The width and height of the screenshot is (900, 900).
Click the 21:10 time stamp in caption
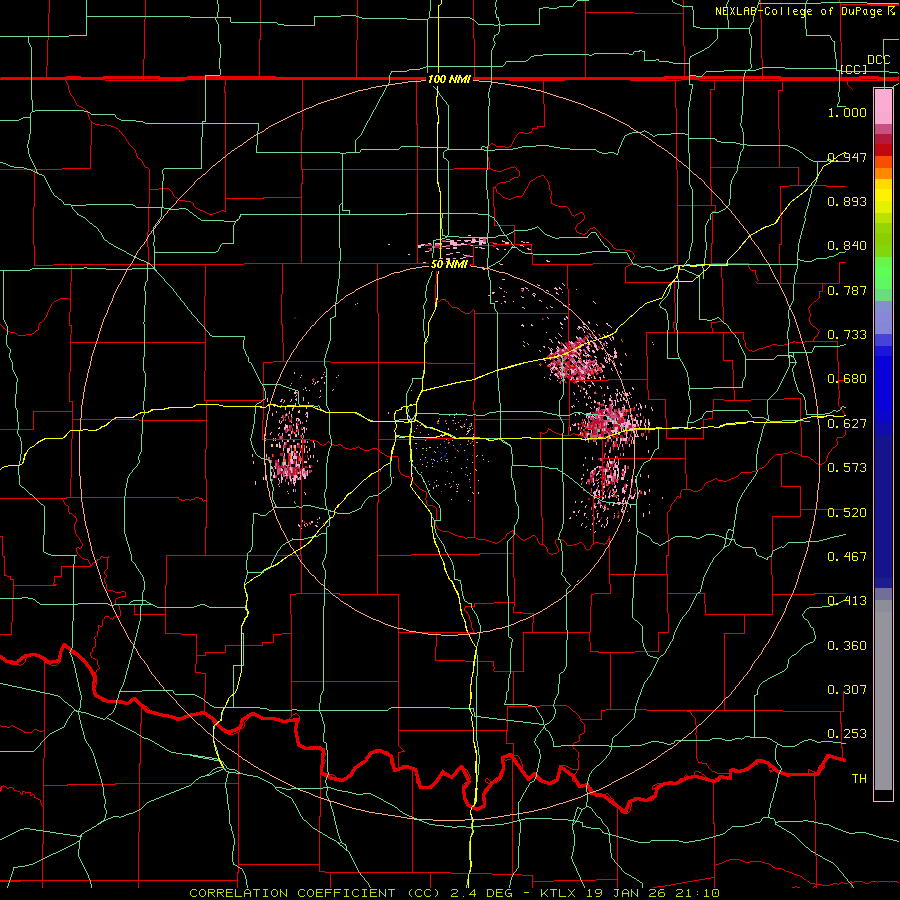coord(699,893)
